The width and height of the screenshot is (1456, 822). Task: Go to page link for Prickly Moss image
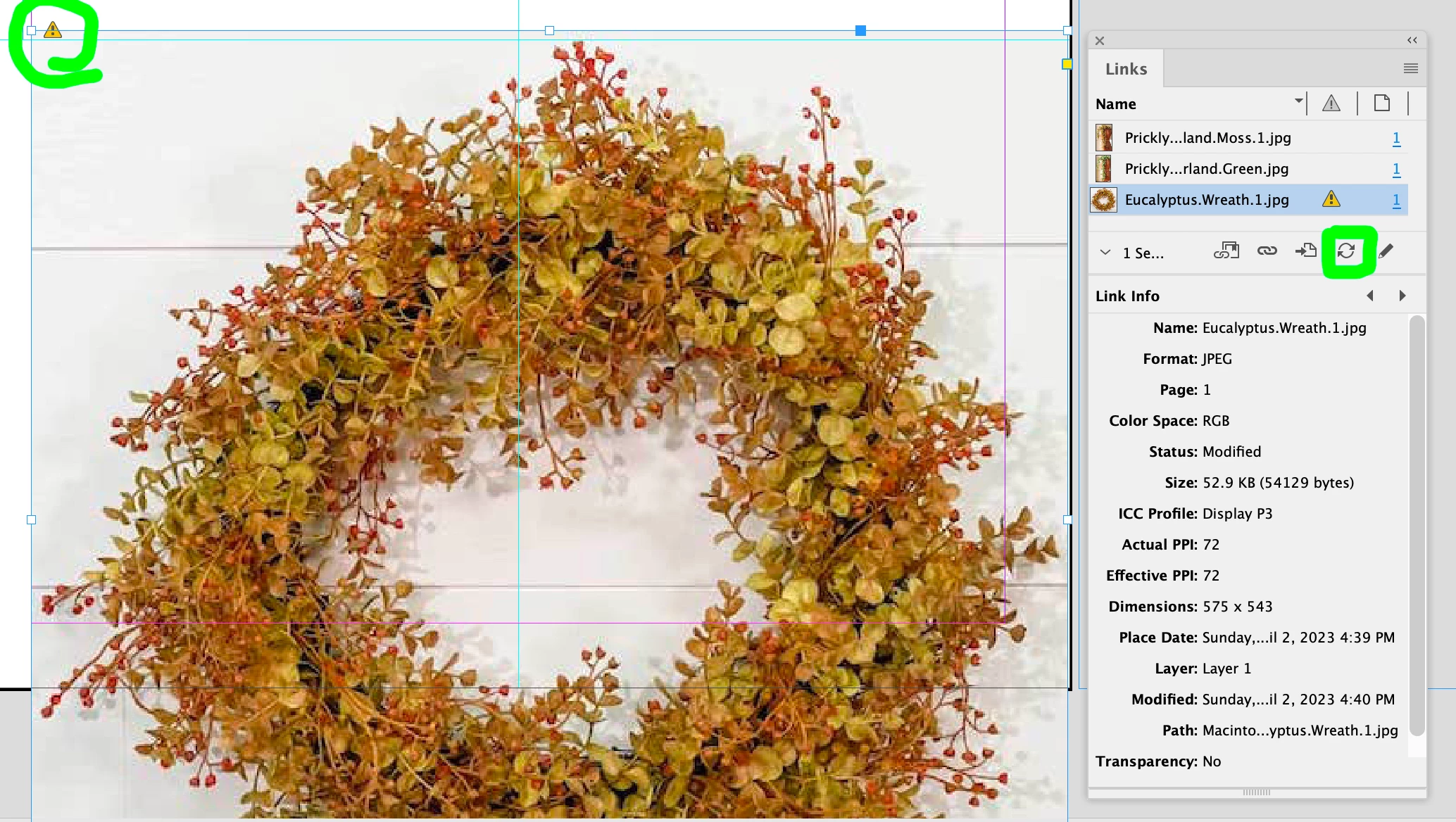tap(1396, 138)
